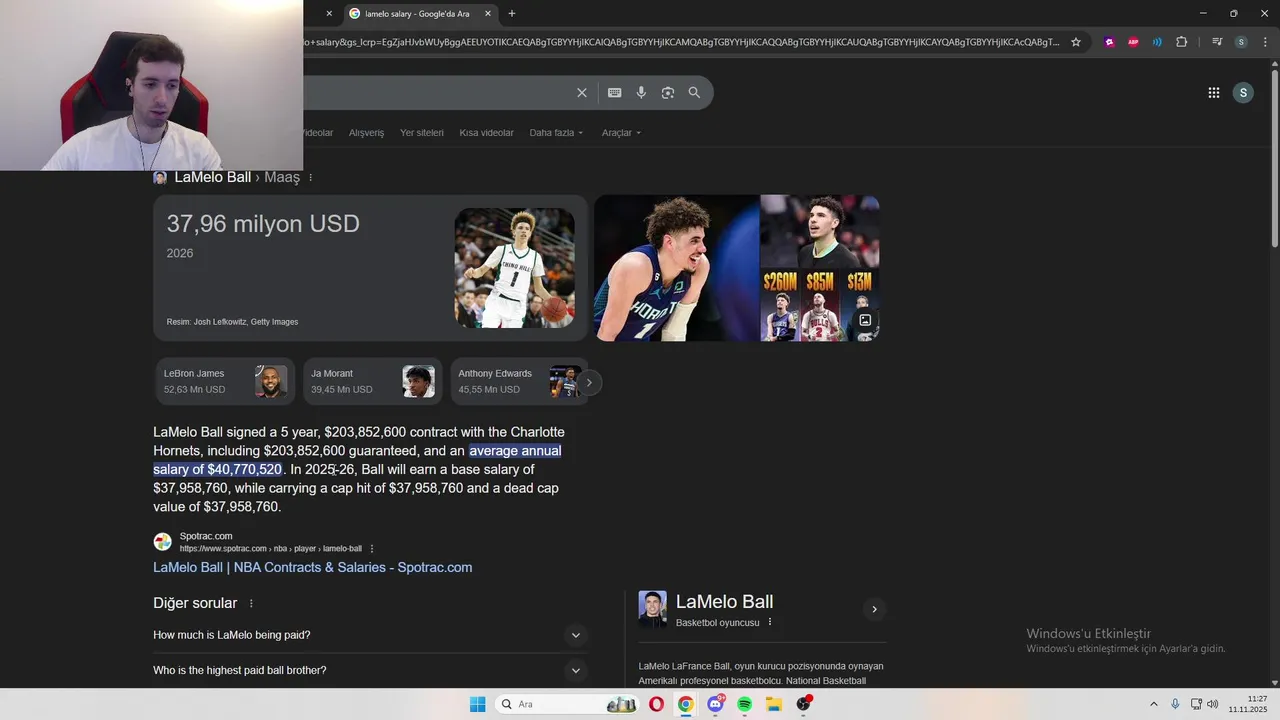1280x720 pixels.
Task: Open the Google apps grid
Action: [x=1214, y=93]
